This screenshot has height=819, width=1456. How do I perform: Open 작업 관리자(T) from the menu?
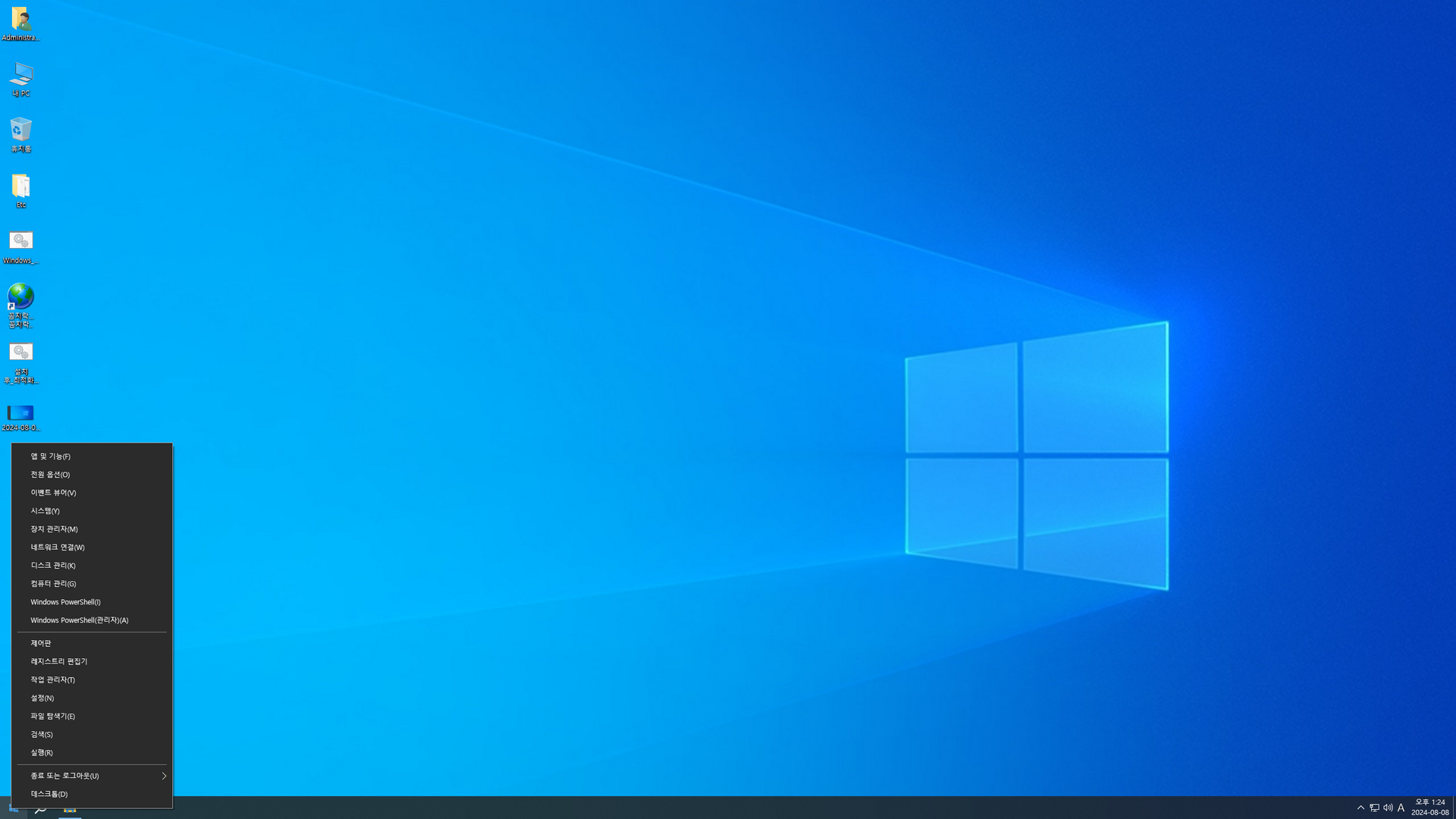coord(53,679)
